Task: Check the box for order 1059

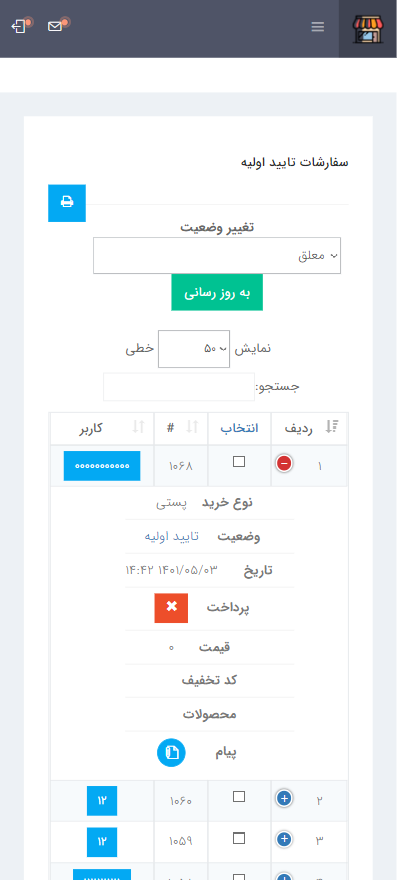Action: pyautogui.click(x=239, y=838)
